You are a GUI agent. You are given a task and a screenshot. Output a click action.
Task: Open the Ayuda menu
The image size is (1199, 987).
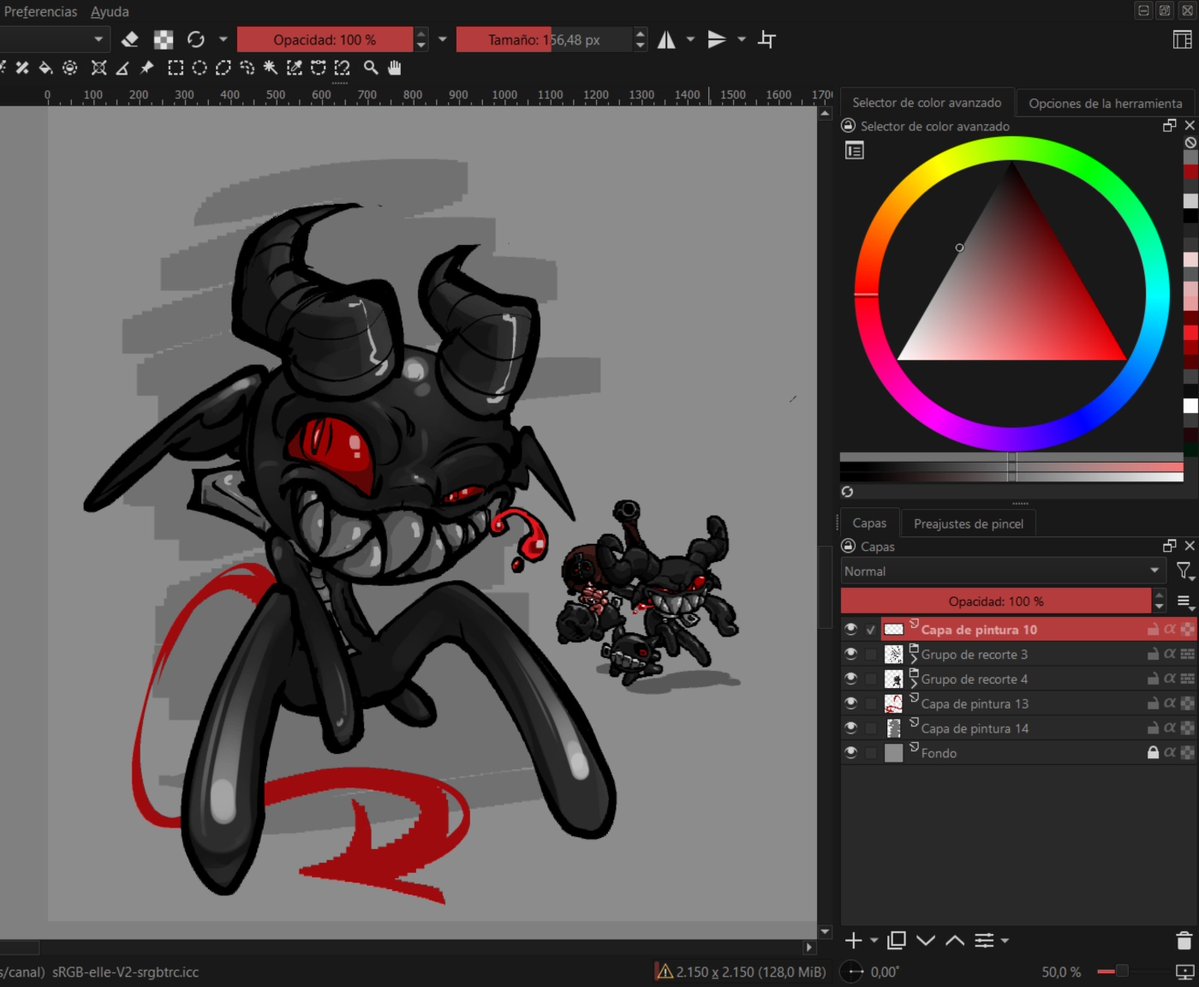[109, 11]
